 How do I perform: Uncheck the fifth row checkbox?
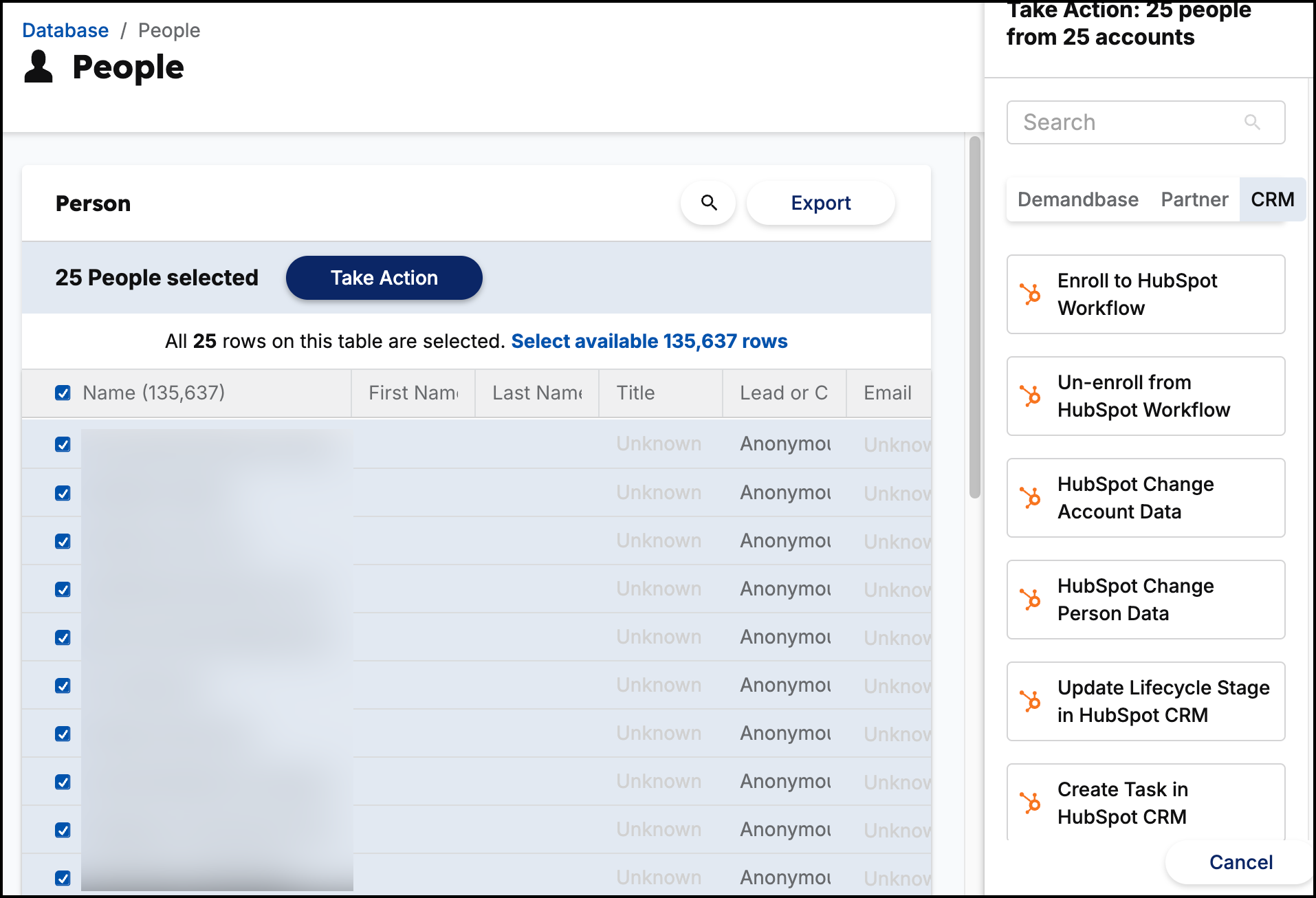(x=63, y=637)
